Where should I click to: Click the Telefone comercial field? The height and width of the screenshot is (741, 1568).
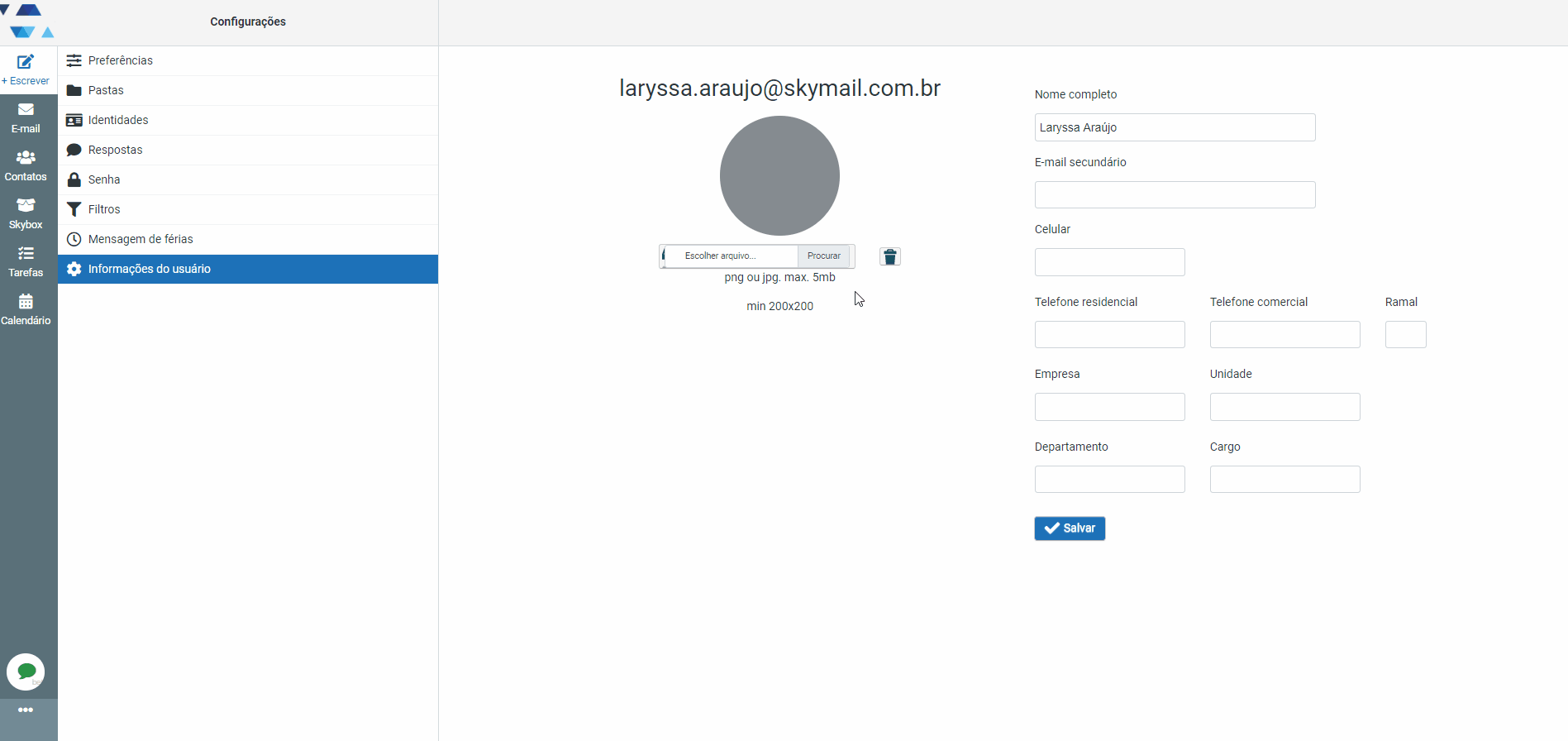coord(1284,335)
